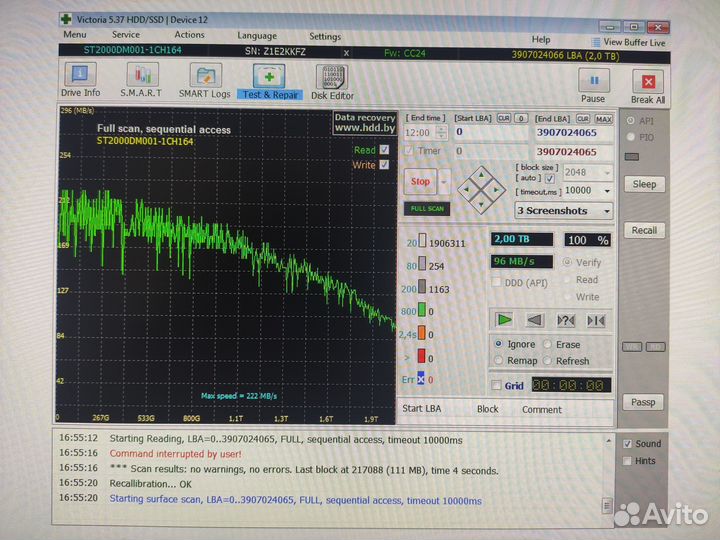Enable the Grid checkbox
This screenshot has width=720, height=540.
(496, 385)
